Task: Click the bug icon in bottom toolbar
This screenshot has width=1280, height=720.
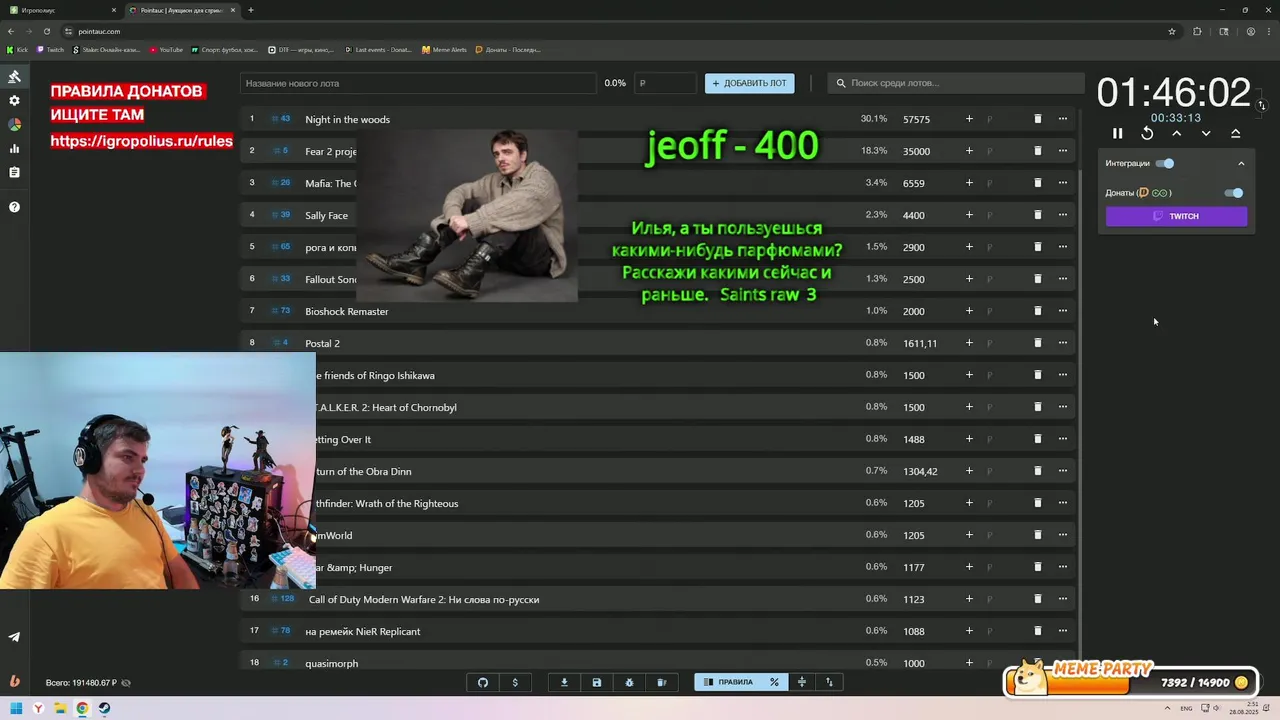Action: pos(629,682)
